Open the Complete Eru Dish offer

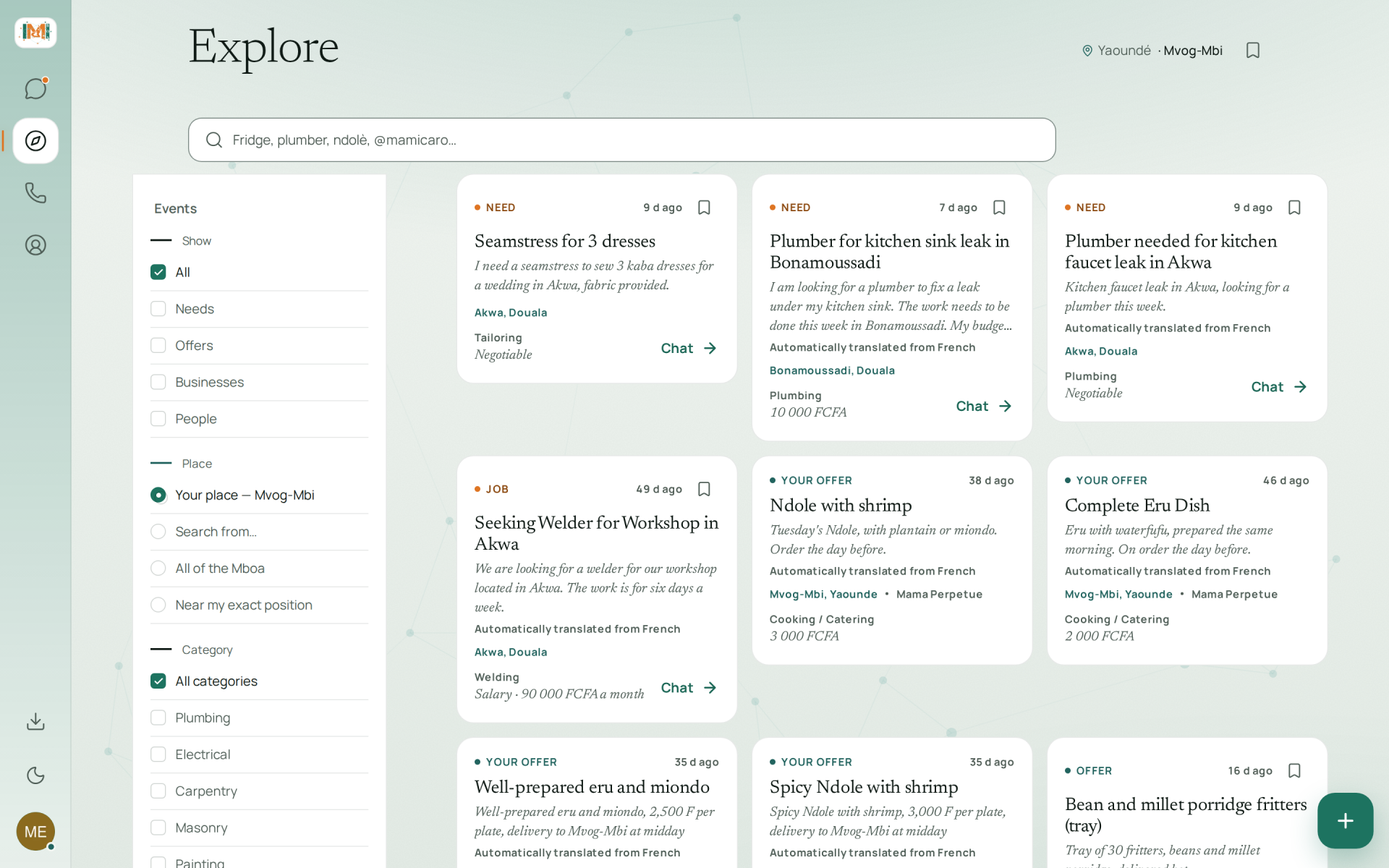tap(1137, 505)
